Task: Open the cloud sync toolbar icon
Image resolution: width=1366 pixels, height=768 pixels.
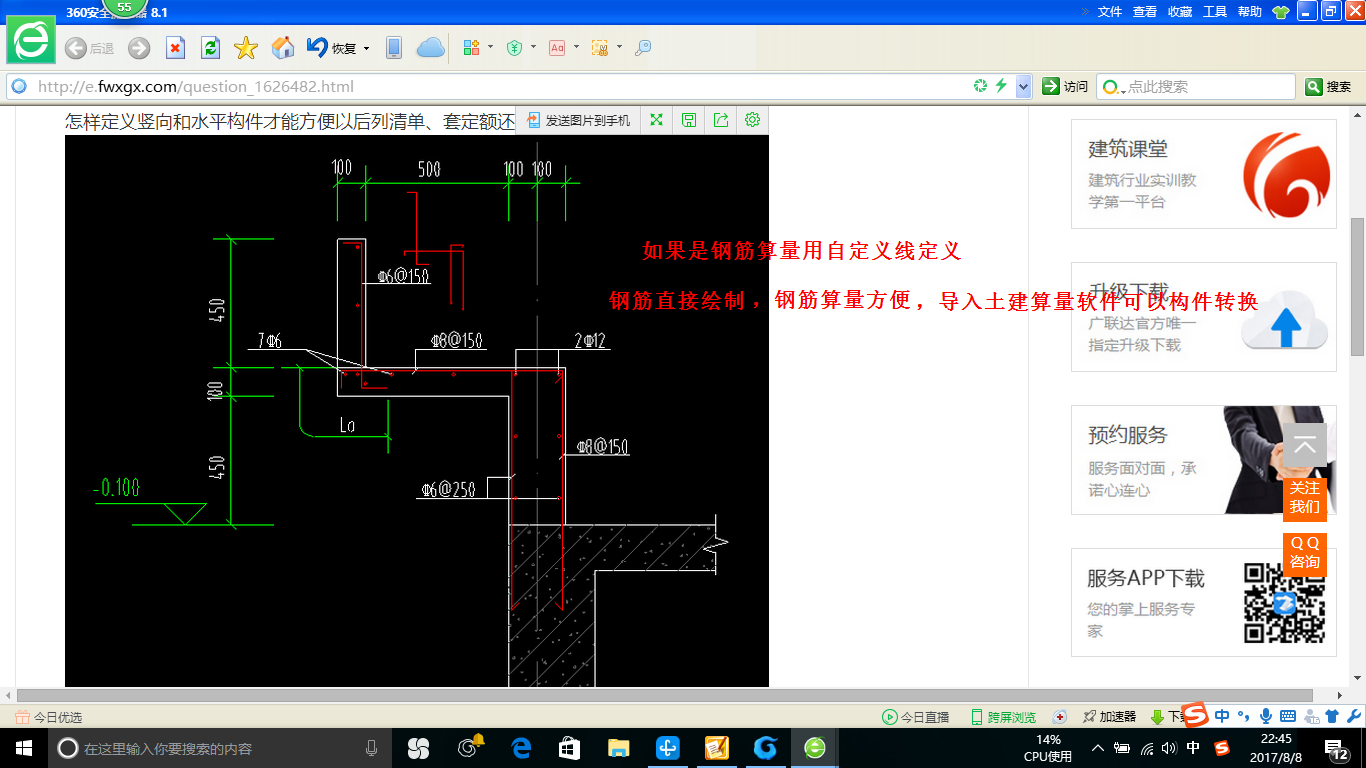Action: tap(430, 48)
